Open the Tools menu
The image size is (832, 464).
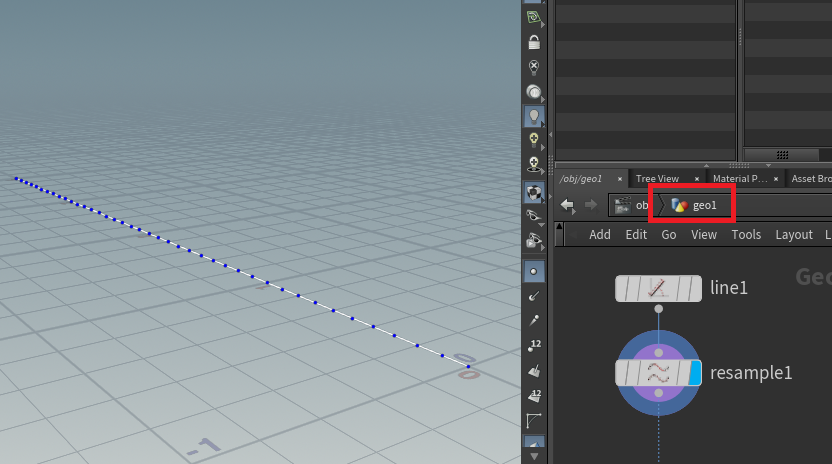[x=746, y=235]
